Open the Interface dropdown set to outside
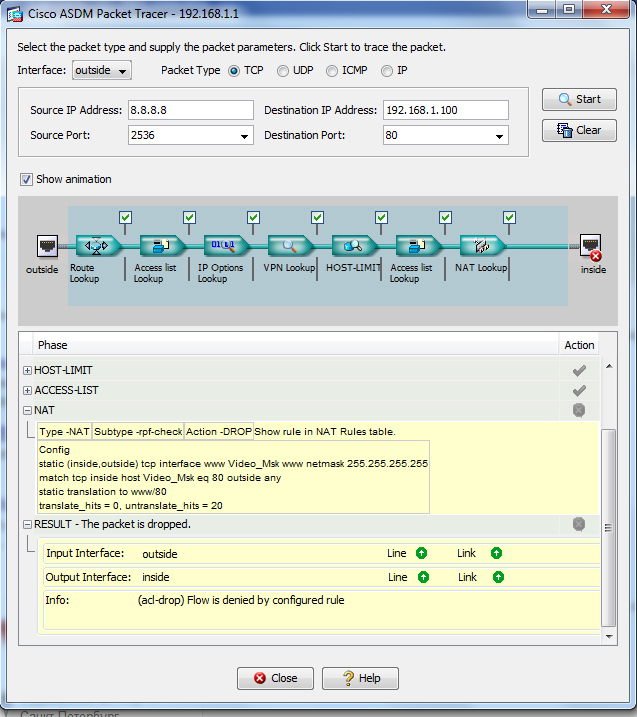The image size is (637, 717). point(102,70)
